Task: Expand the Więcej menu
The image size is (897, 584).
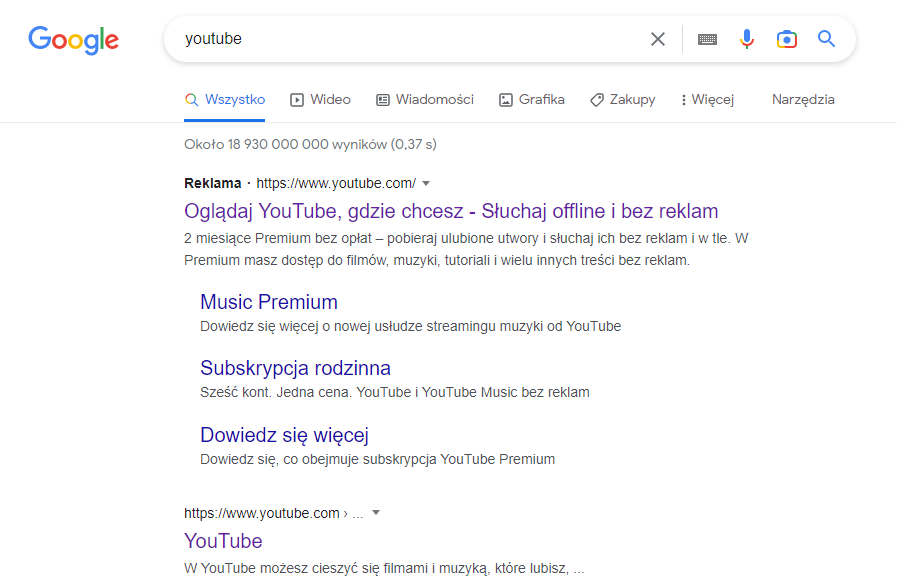Action: click(x=708, y=100)
